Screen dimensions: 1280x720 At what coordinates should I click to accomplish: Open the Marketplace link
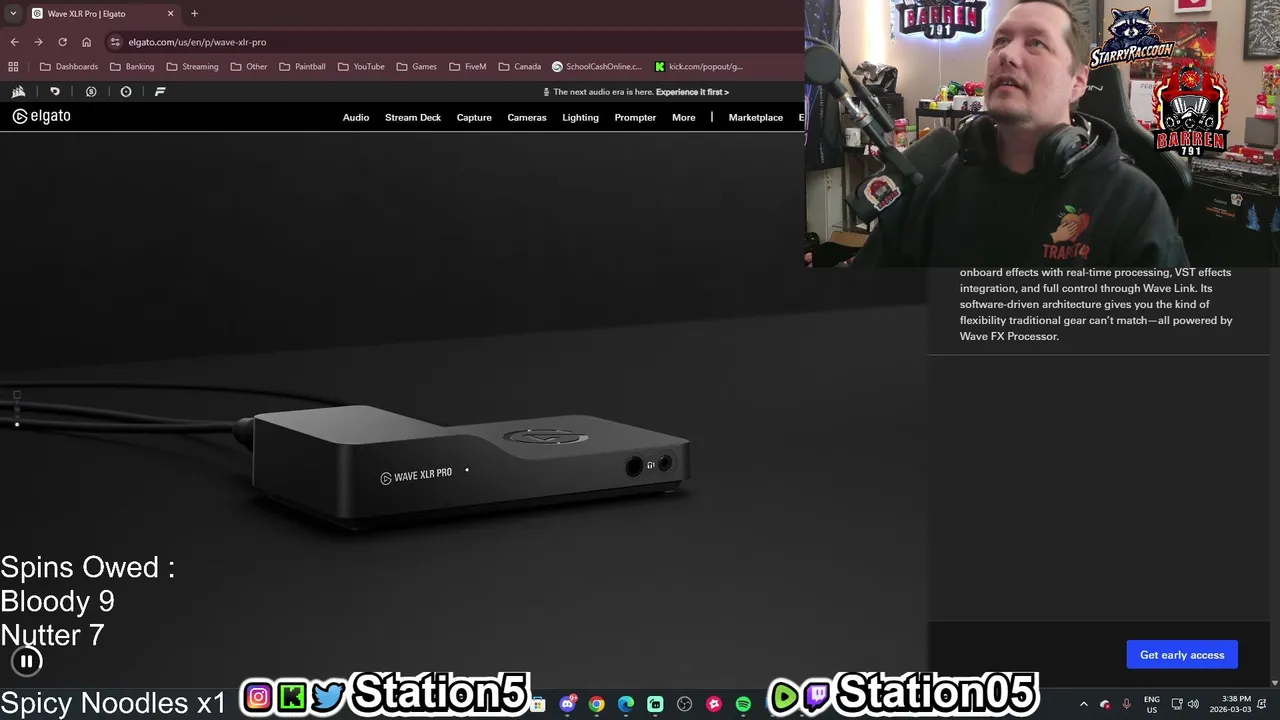click(756, 118)
